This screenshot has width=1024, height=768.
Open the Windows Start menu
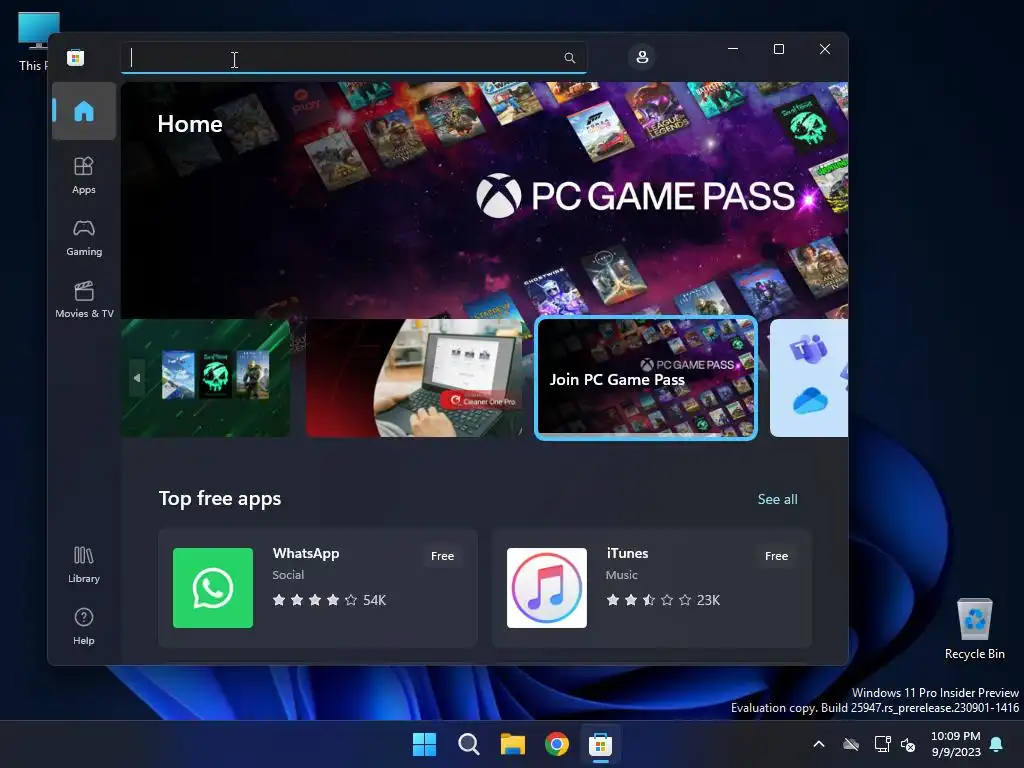(424, 744)
